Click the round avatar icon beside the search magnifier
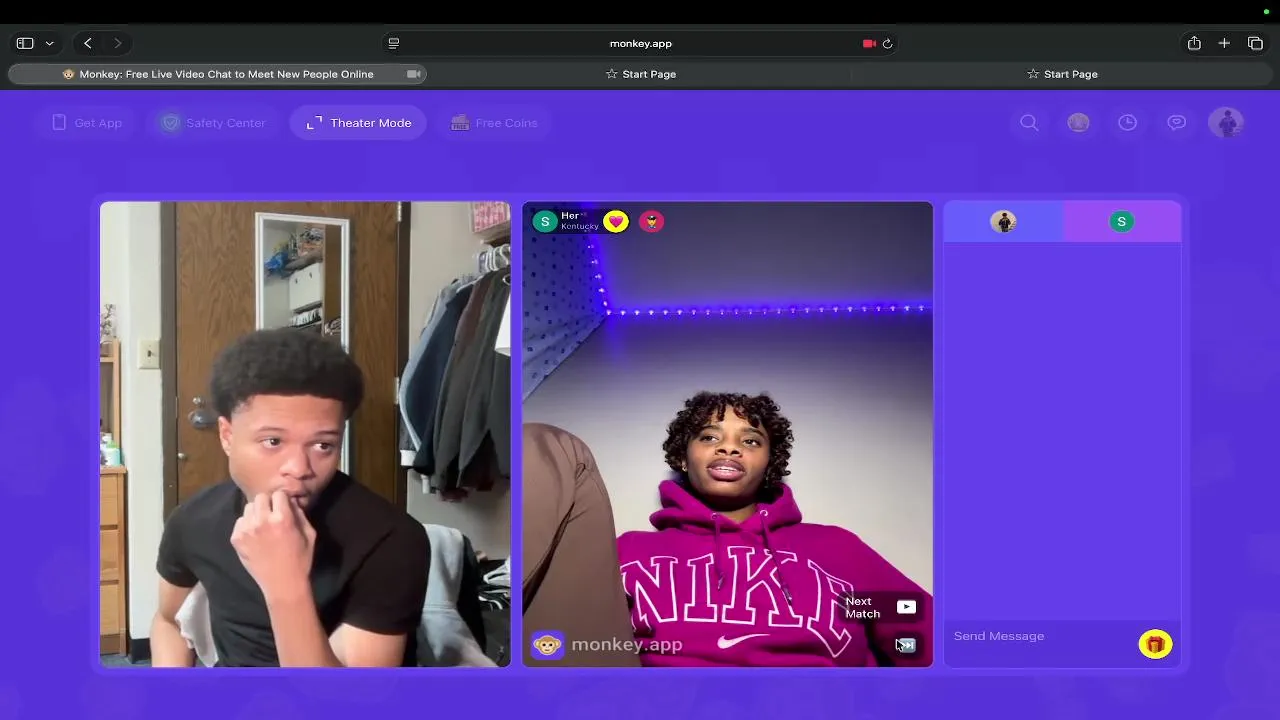Screen dimensions: 1280x720 (1078, 122)
